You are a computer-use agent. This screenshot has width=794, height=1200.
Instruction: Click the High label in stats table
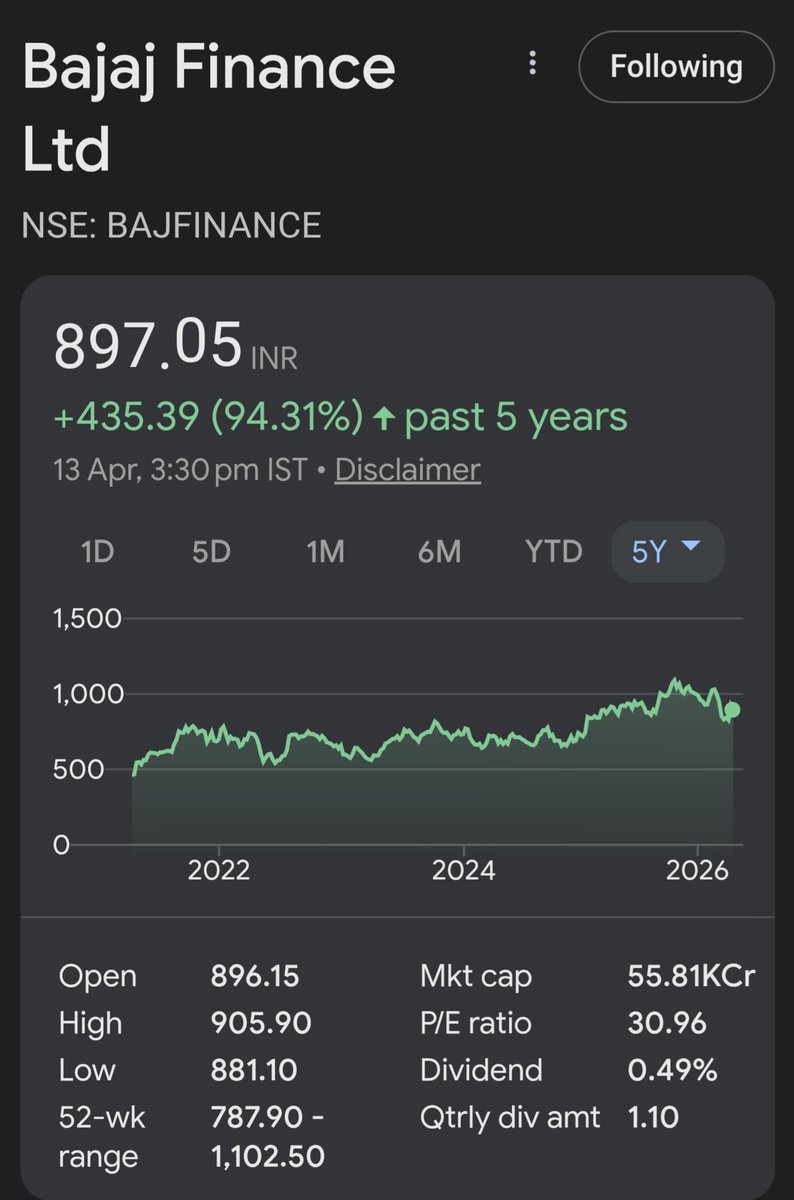pos(90,1023)
